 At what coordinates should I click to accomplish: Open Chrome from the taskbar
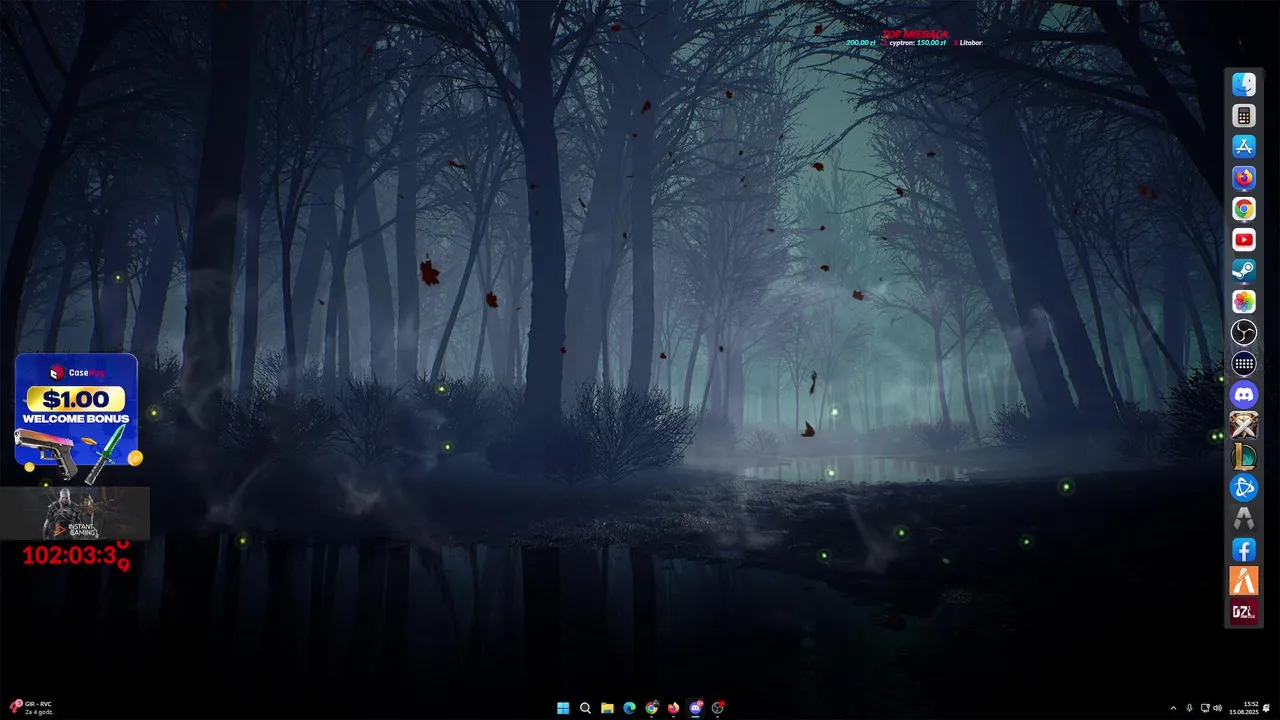tap(652, 708)
